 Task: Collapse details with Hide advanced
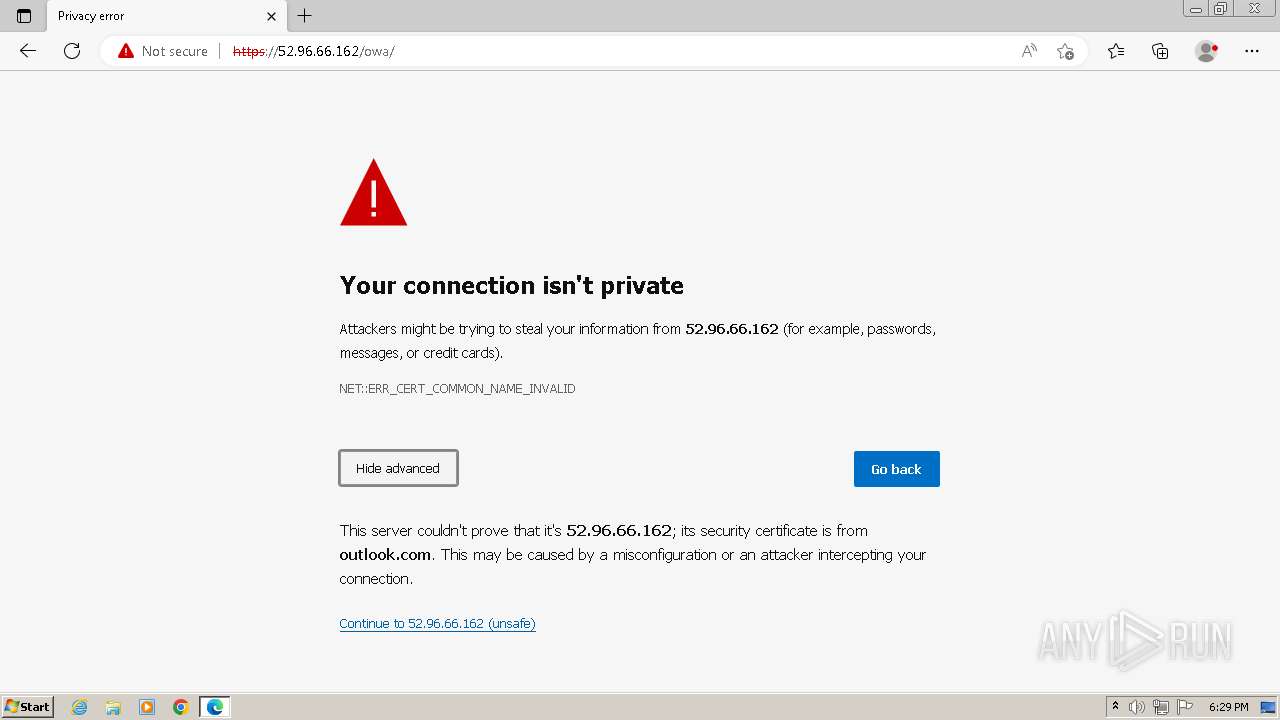[x=398, y=468]
